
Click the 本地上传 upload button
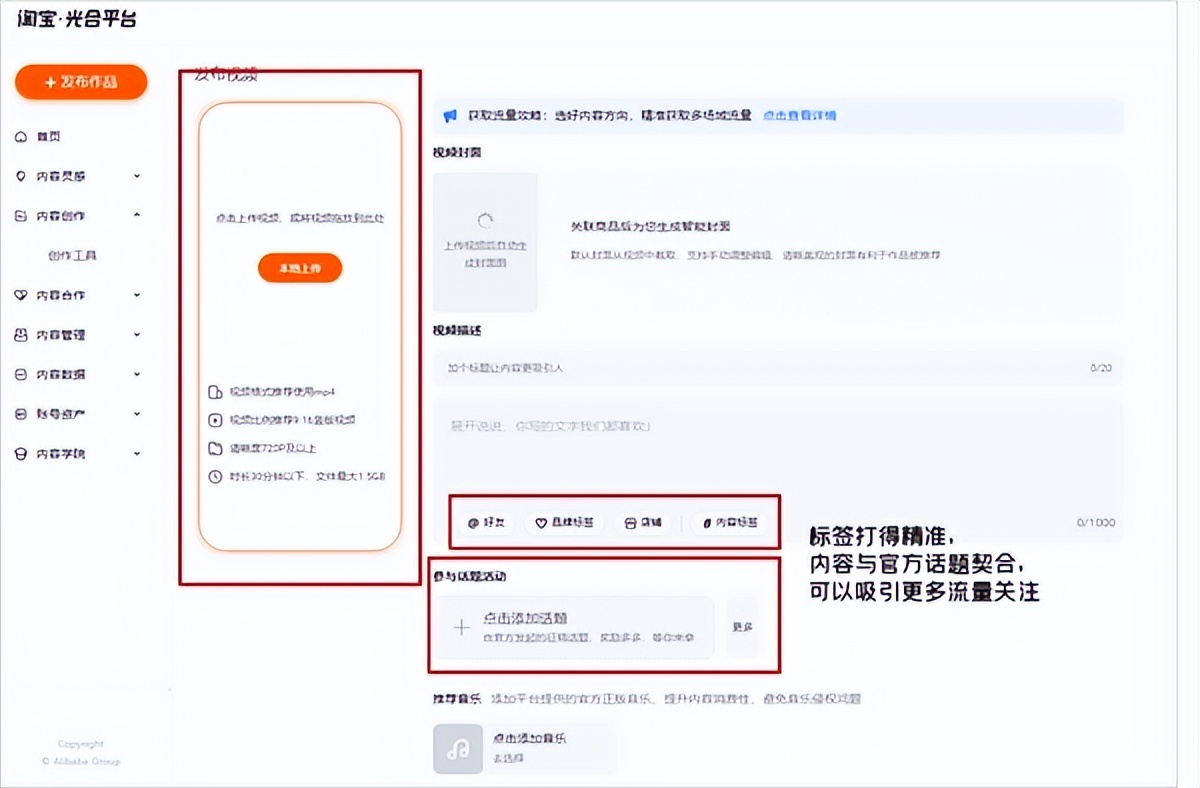click(299, 268)
